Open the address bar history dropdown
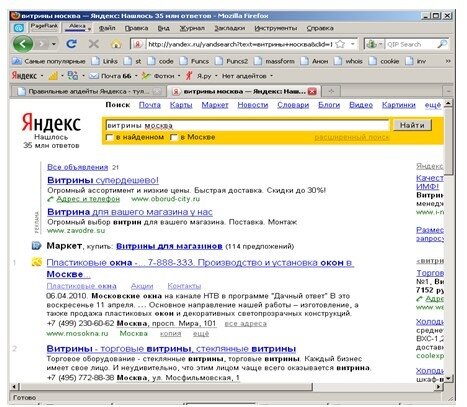This screenshot has height=407, width=467. (353, 44)
